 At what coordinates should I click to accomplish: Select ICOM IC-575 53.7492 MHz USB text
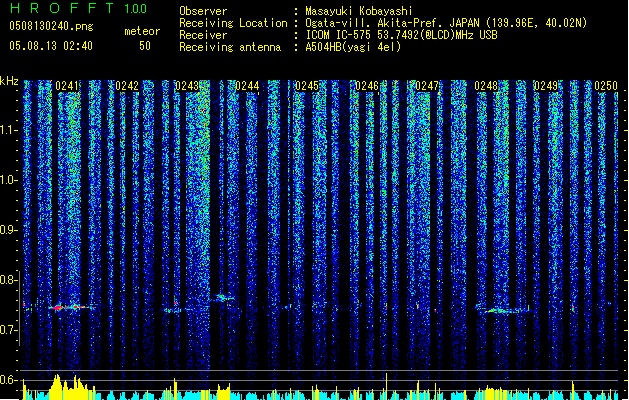tap(402, 35)
